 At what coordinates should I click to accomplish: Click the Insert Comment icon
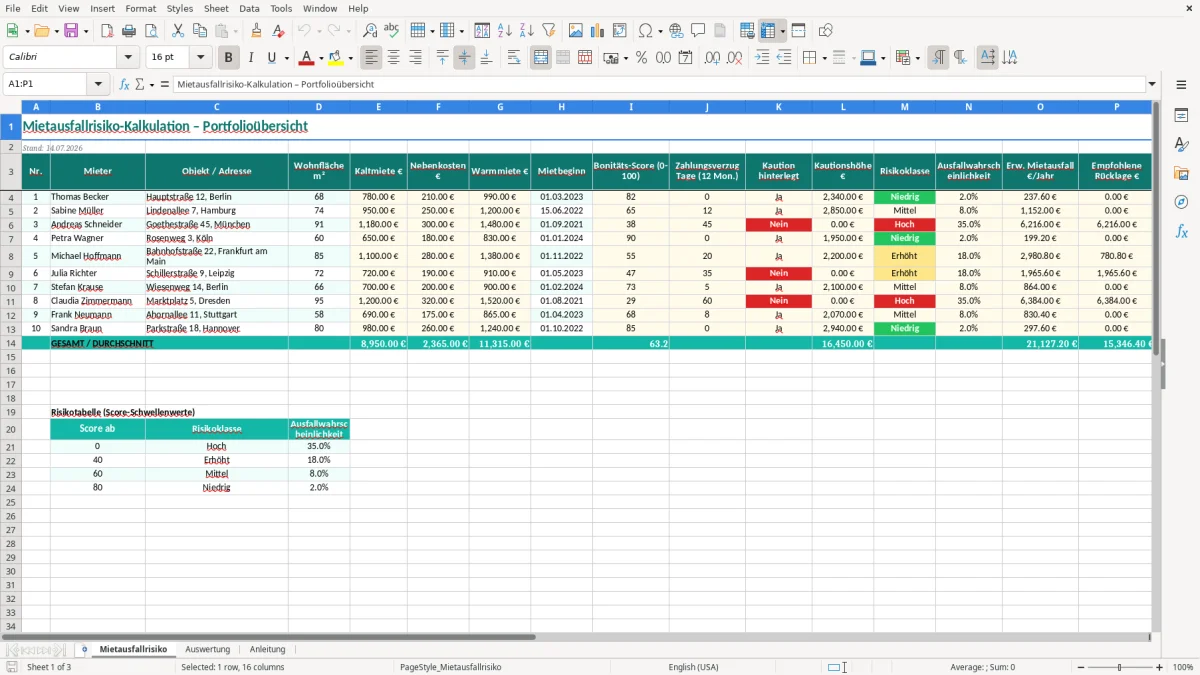(698, 31)
